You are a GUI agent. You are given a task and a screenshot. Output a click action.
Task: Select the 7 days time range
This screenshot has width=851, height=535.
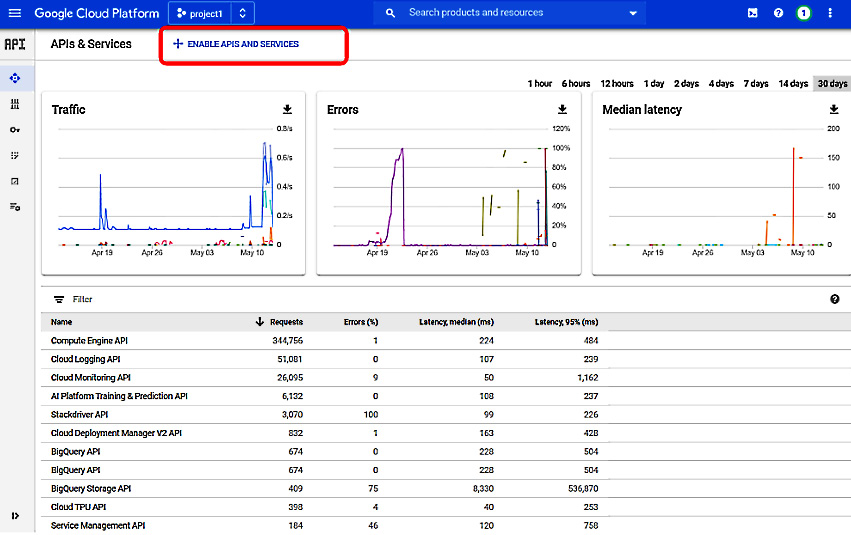756,84
